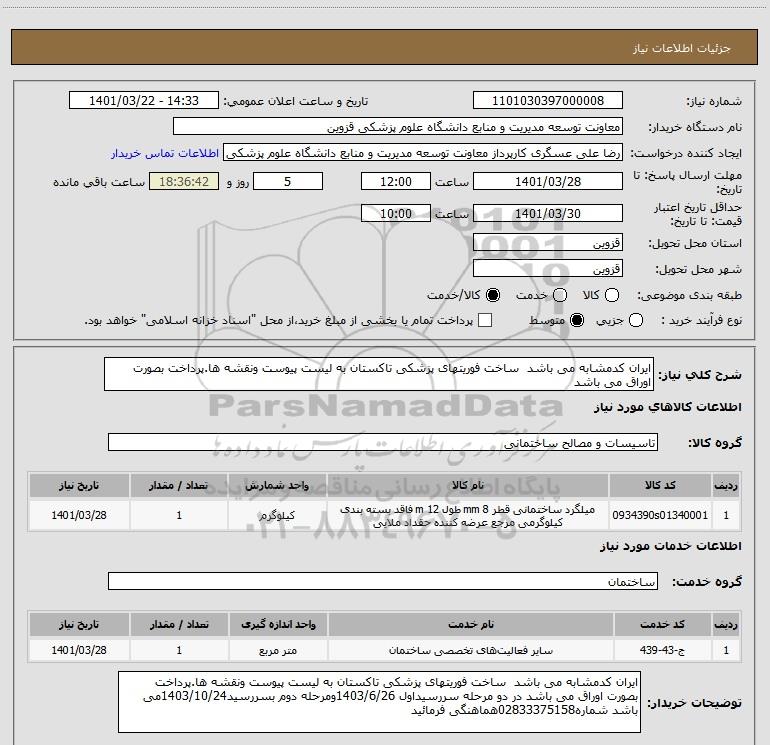Screen dimensions: 770x745
Task: Click the واحد اندازه گیری column header
Action: coord(278,624)
